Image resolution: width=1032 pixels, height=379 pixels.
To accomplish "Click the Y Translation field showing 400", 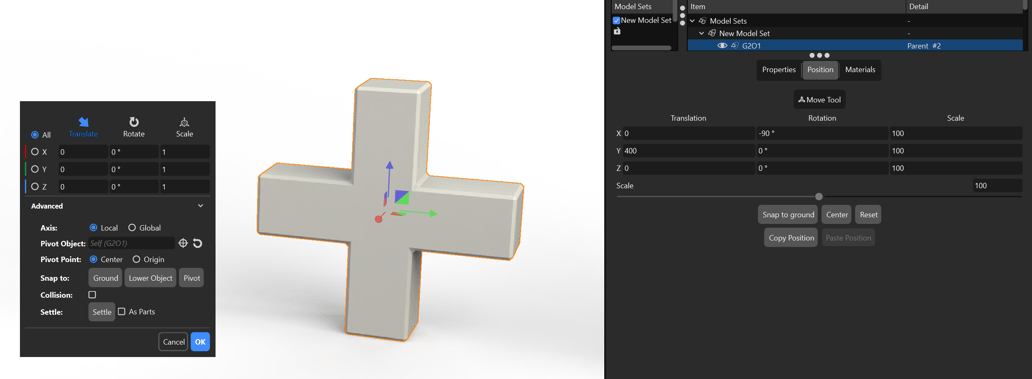I will click(x=689, y=151).
